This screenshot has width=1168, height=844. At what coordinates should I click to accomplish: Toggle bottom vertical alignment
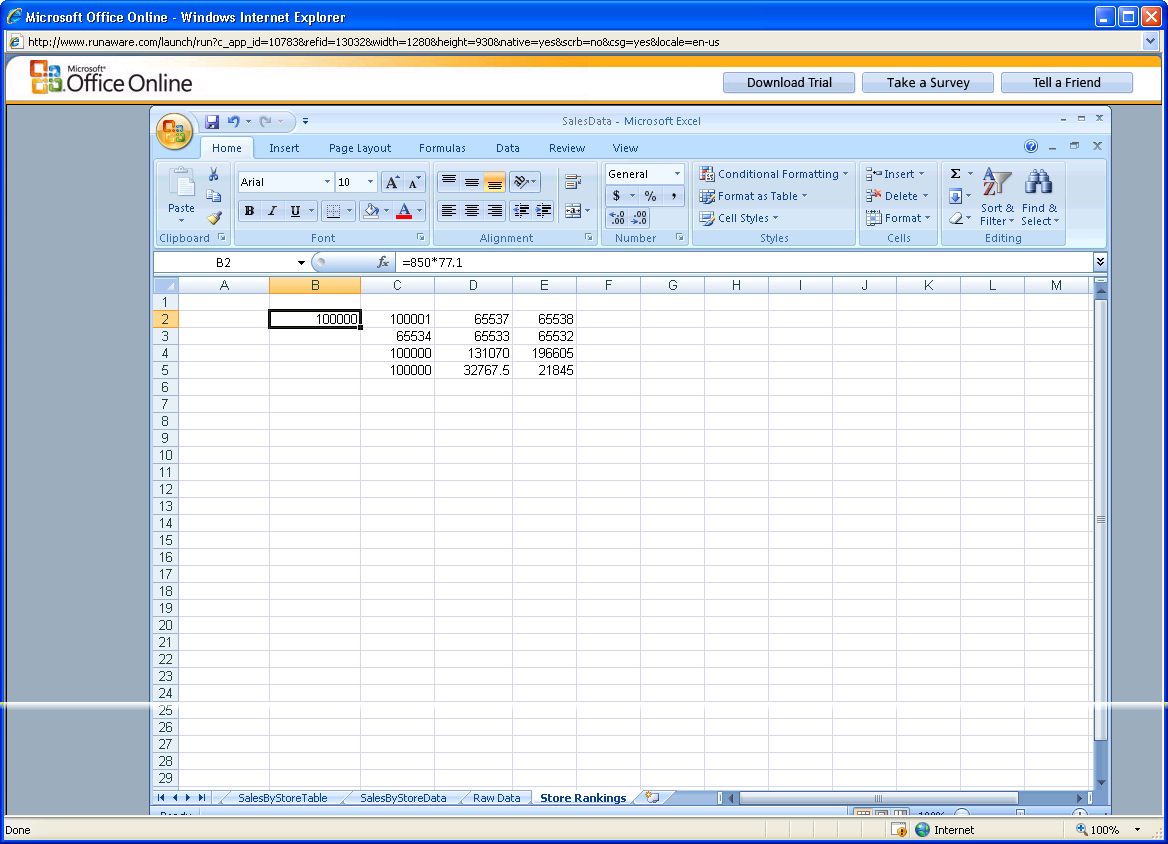(495, 182)
